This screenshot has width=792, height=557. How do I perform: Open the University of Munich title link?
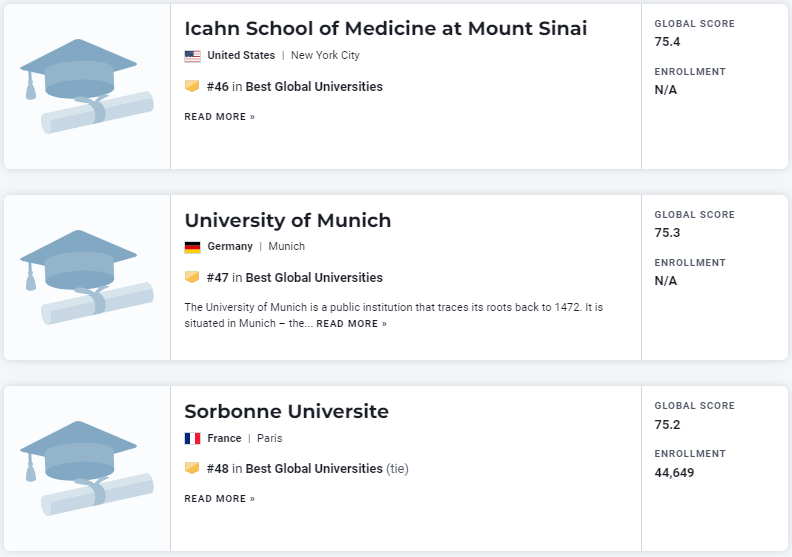[x=288, y=220]
